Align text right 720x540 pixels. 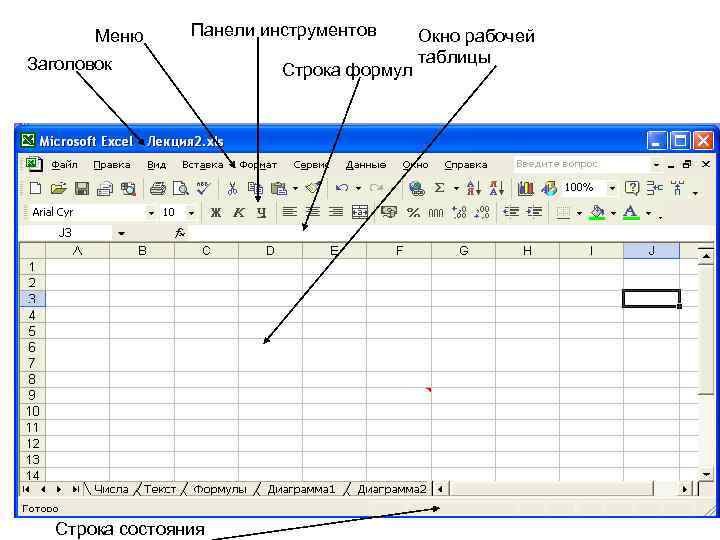click(336, 212)
